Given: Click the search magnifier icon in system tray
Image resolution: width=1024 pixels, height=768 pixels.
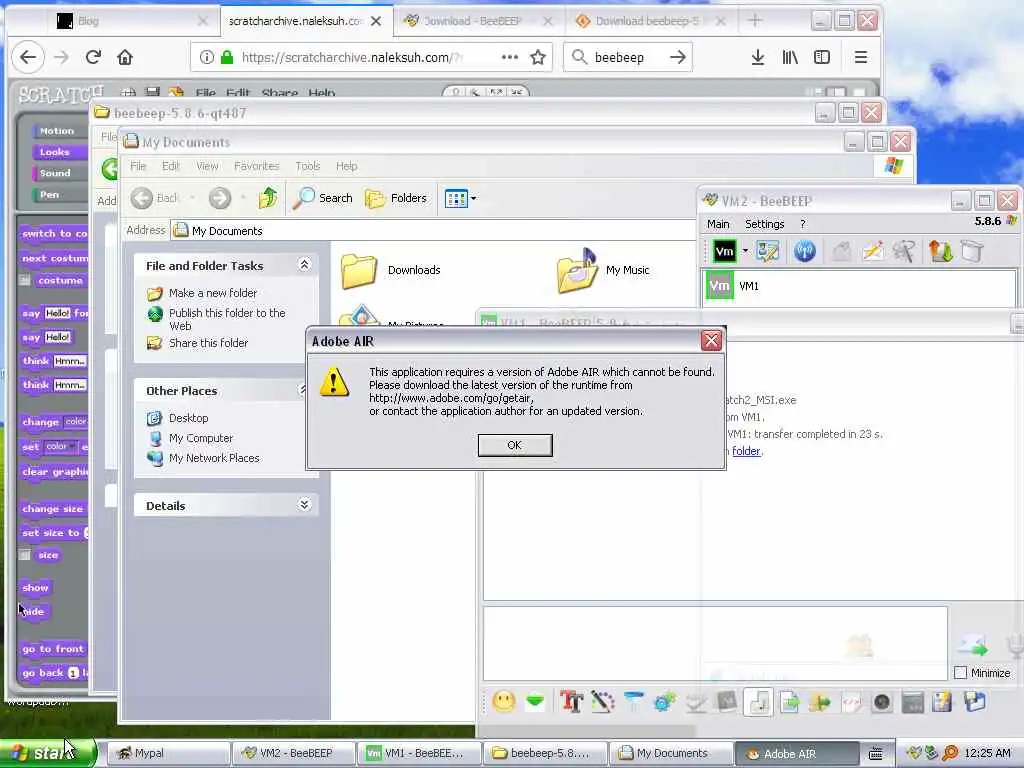Looking at the screenshot, I should tap(950, 753).
